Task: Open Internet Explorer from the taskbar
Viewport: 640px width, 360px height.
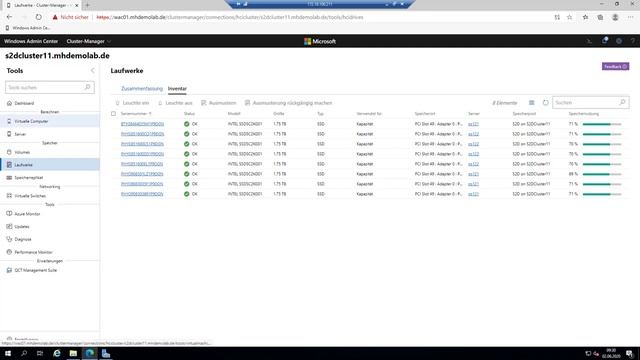Action: (x=57, y=353)
